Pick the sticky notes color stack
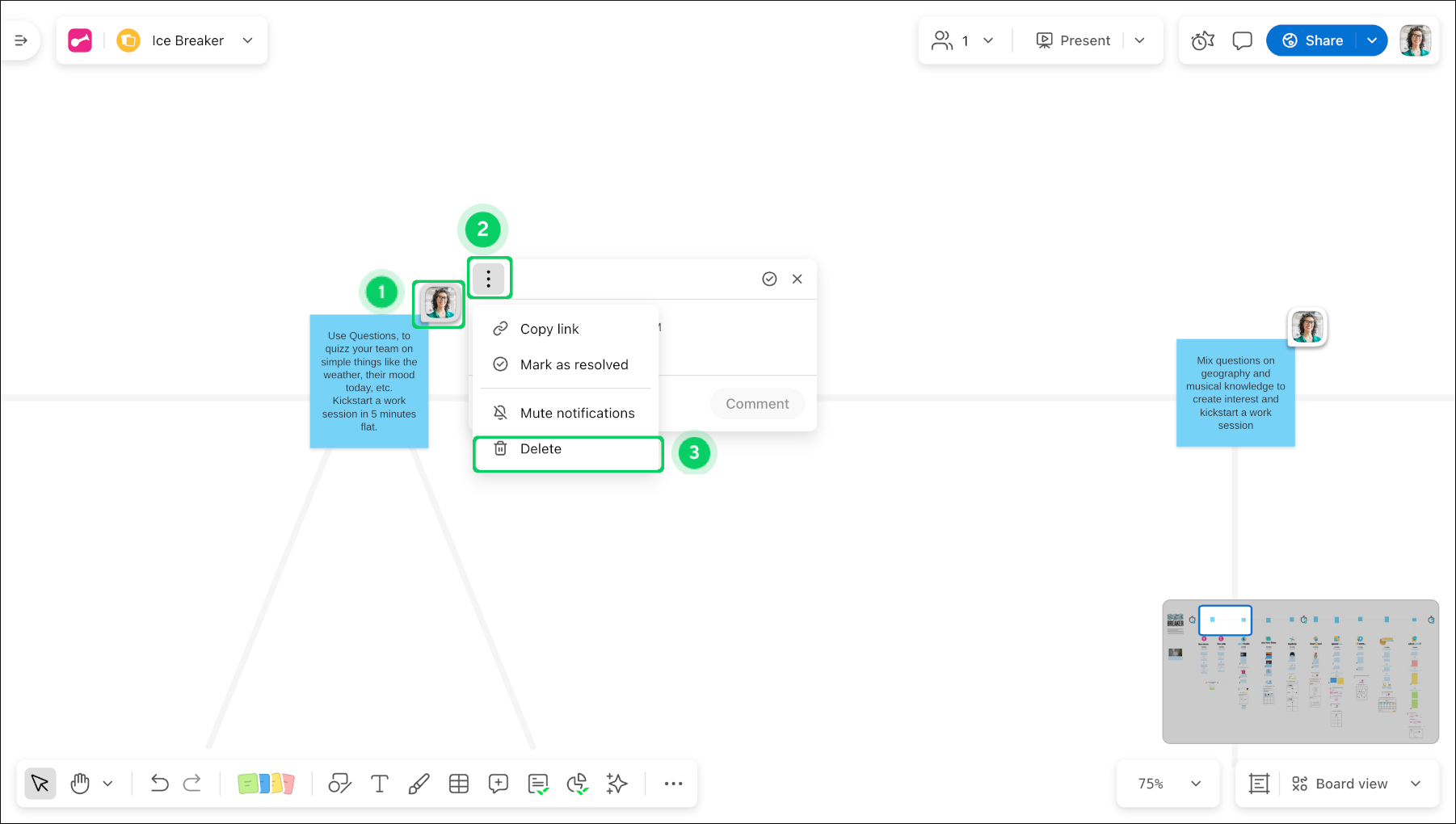 tap(266, 784)
